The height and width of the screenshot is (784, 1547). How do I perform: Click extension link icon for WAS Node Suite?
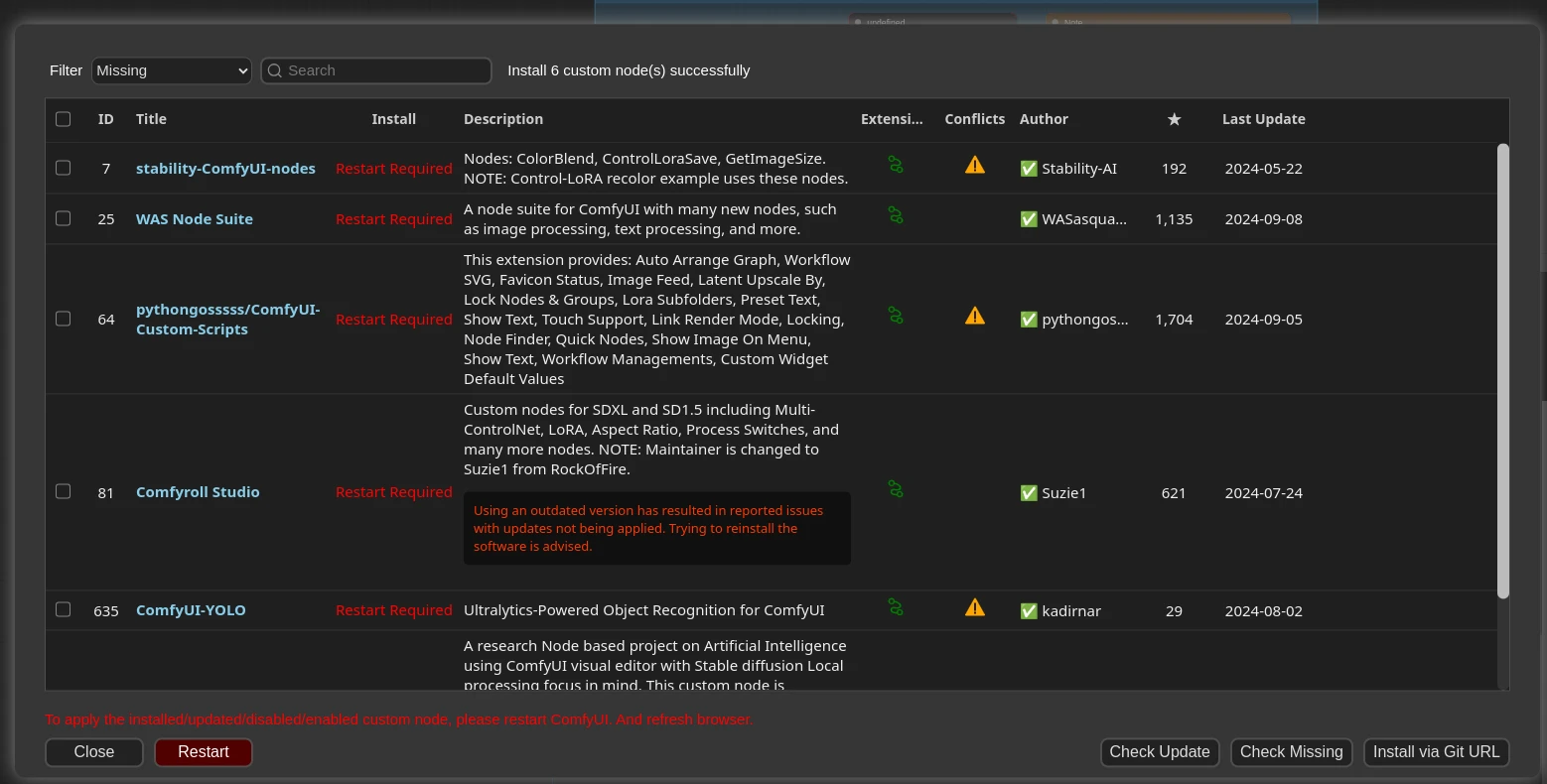click(896, 215)
